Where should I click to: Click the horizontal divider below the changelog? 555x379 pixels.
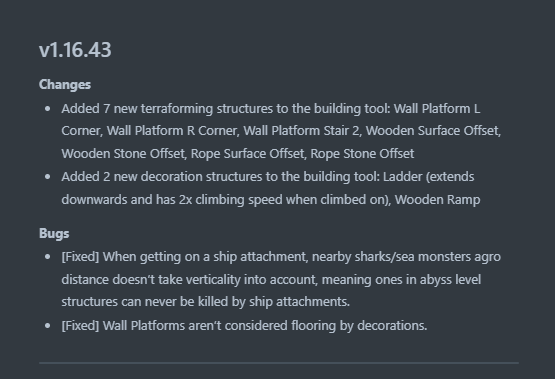pyautogui.click(x=279, y=363)
